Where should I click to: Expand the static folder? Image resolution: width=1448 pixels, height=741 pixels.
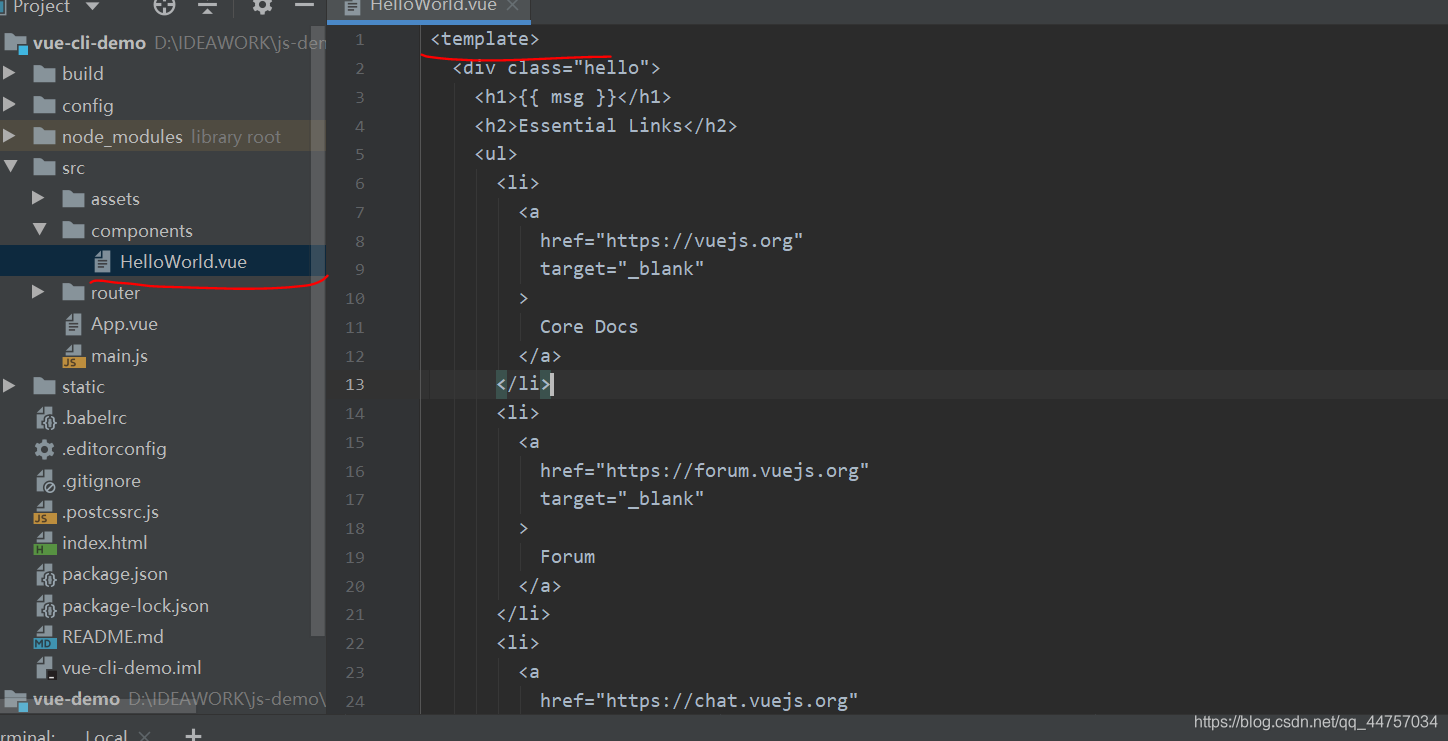9,386
